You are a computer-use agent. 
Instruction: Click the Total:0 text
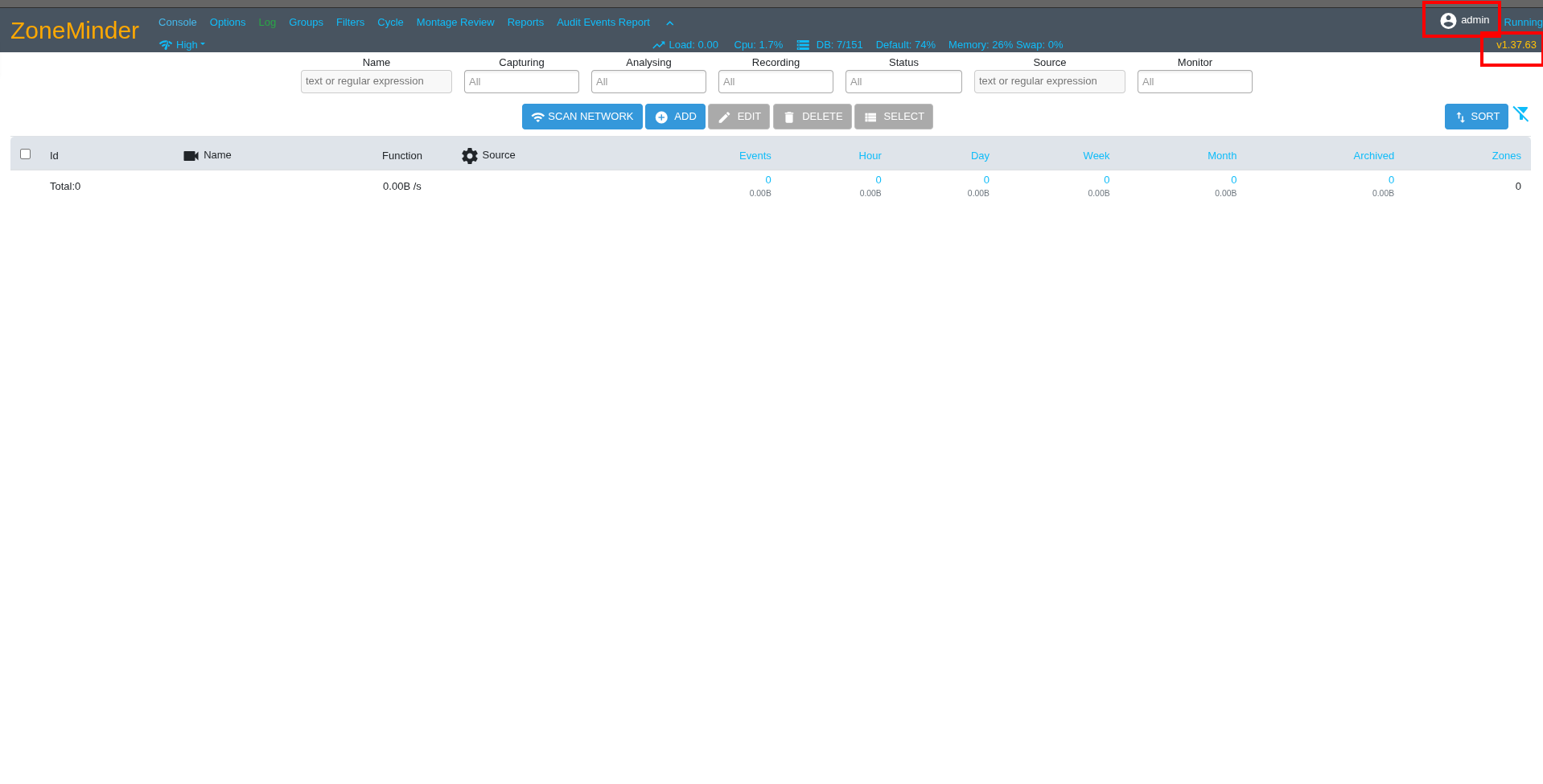[65, 187]
